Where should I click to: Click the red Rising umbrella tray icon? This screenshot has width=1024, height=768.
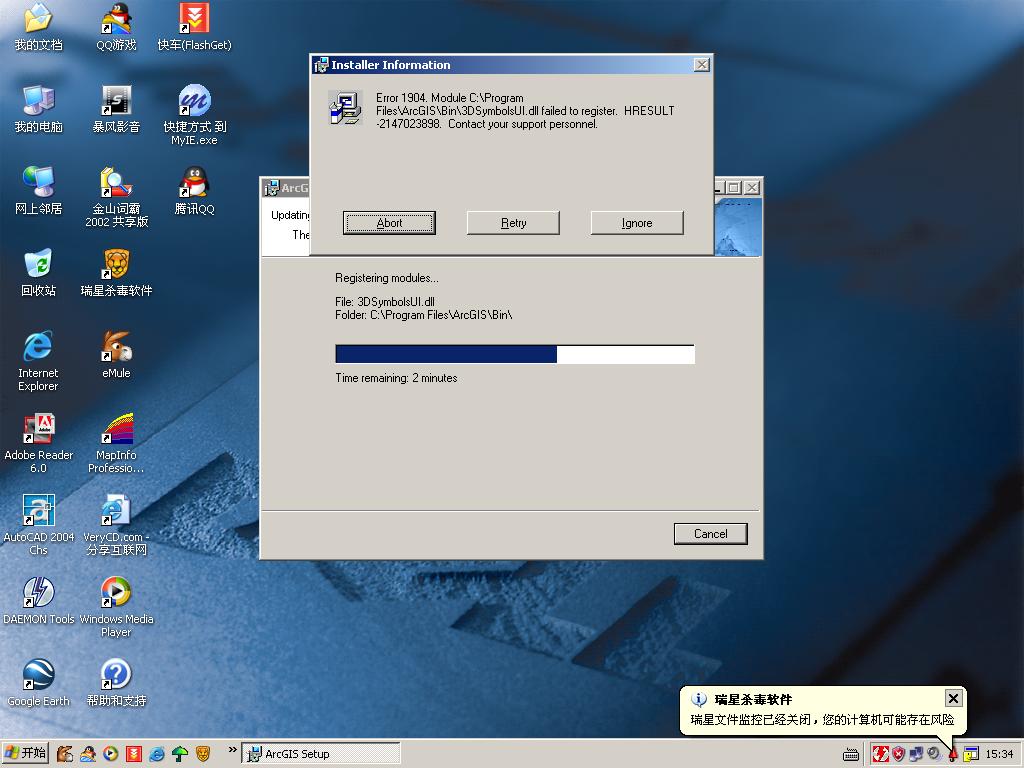tap(952, 755)
